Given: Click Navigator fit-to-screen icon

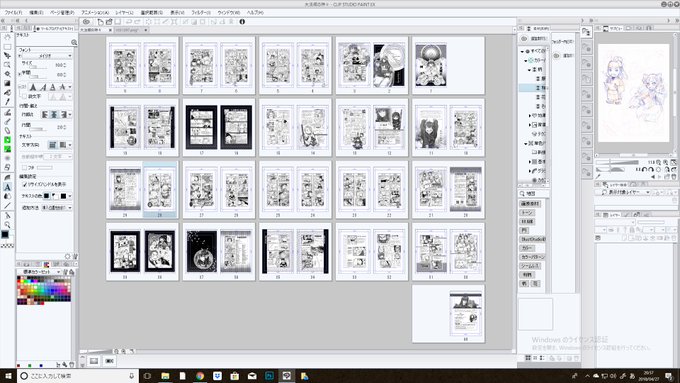Looking at the screenshot, I should click(673, 162).
